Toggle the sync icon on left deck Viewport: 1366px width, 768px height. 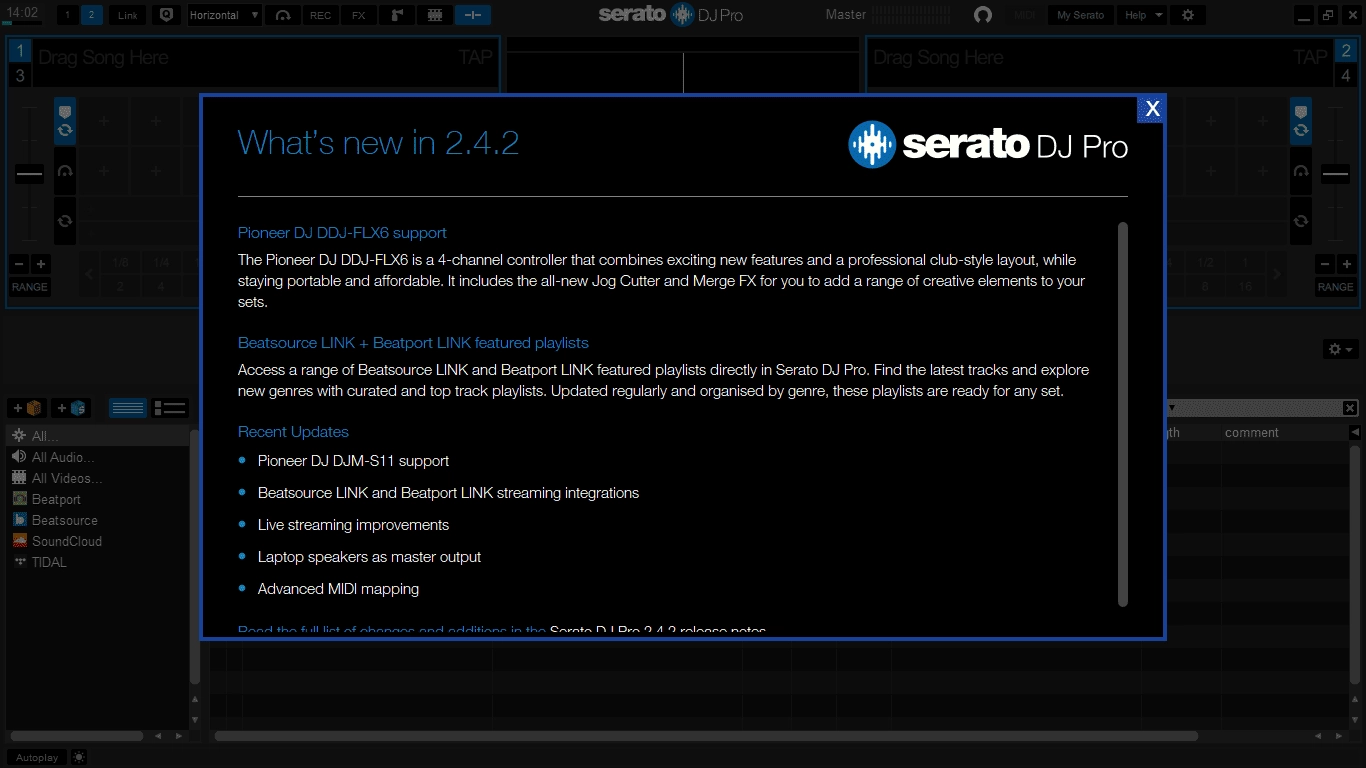click(x=65, y=130)
